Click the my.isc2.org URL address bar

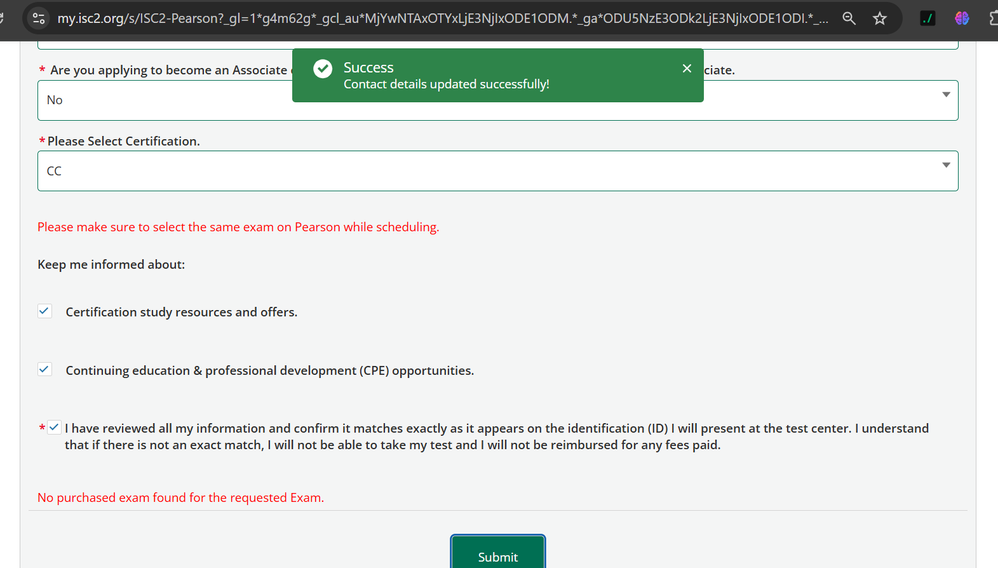[440, 18]
